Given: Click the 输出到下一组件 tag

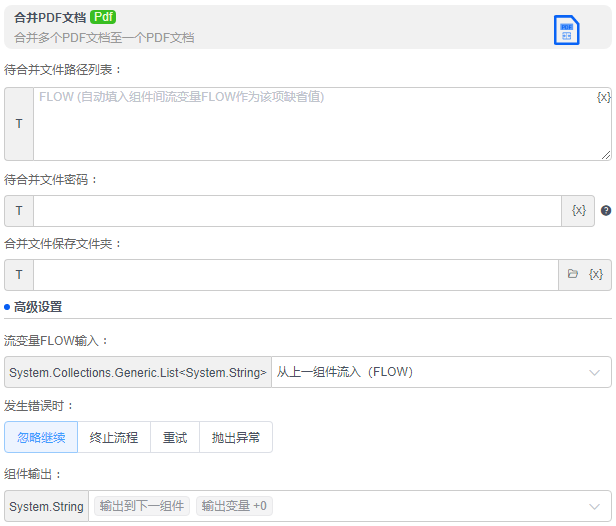Looking at the screenshot, I should pyautogui.click(x=141, y=506).
